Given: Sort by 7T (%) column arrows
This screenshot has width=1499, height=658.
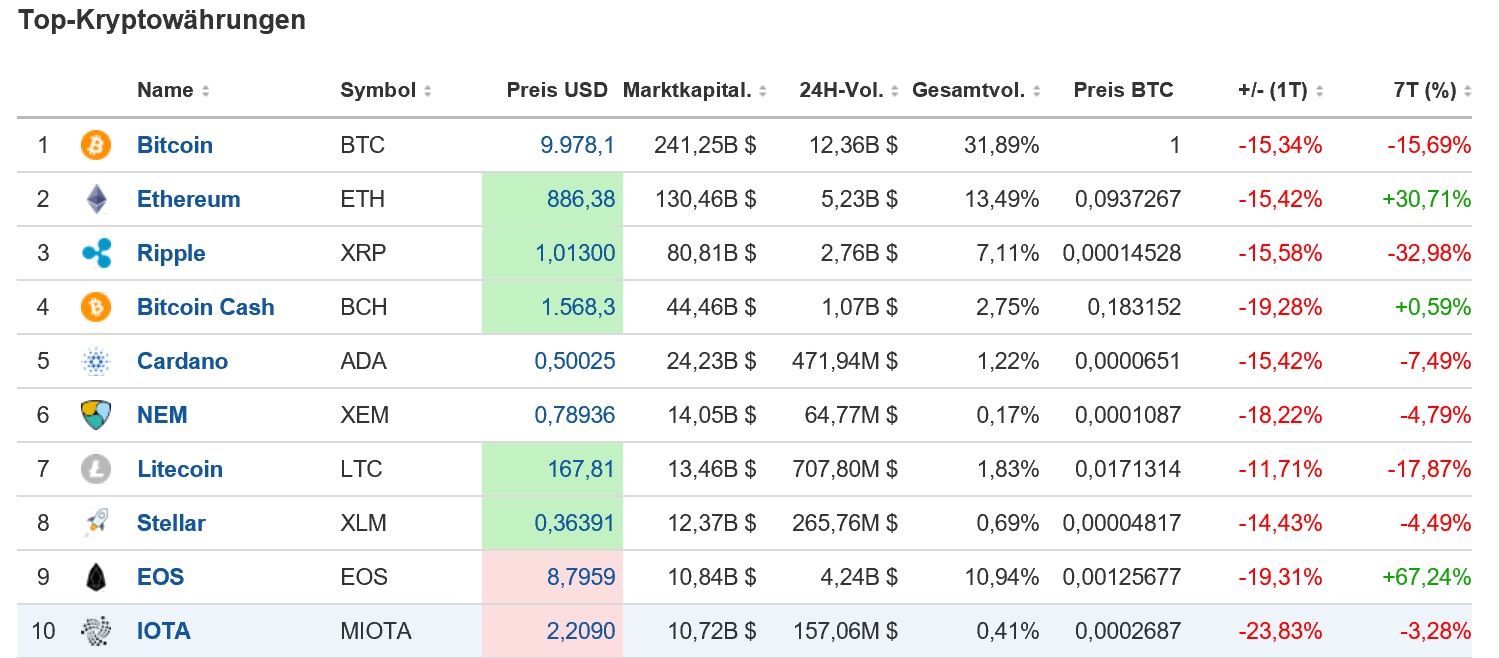Looking at the screenshot, I should (x=1467, y=91).
